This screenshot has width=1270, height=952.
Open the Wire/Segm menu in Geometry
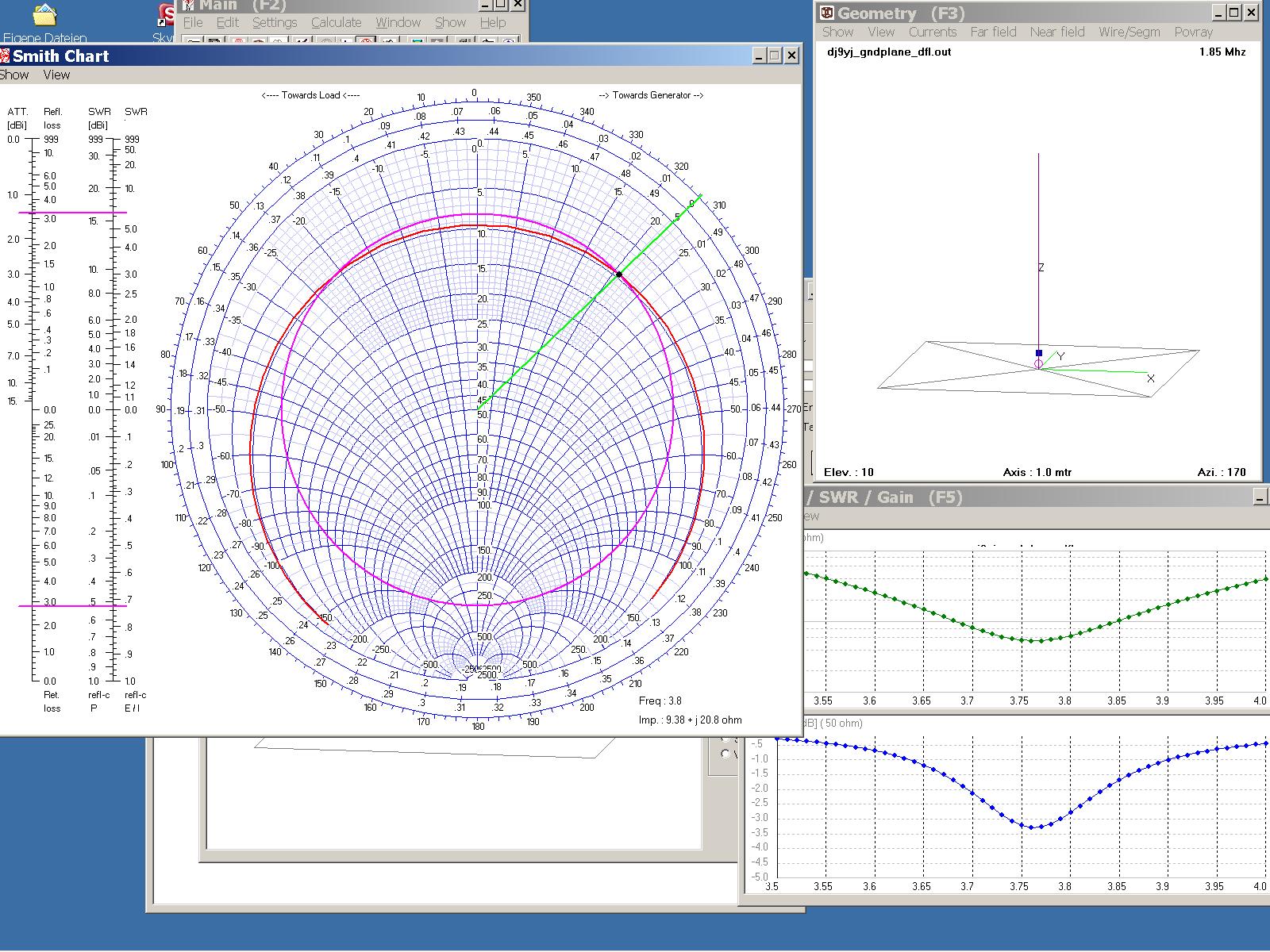pyautogui.click(x=1130, y=33)
